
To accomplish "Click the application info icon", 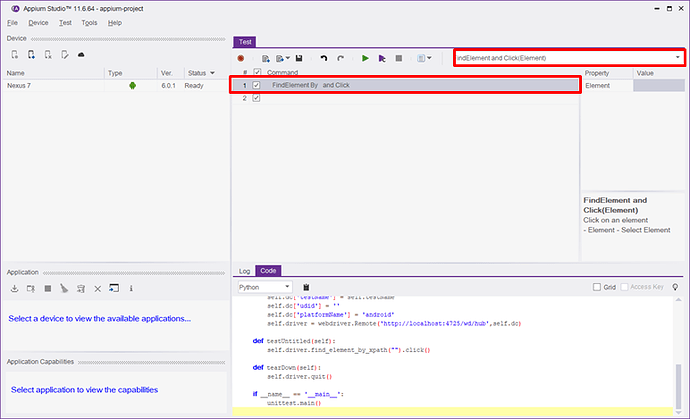I will 131,289.
